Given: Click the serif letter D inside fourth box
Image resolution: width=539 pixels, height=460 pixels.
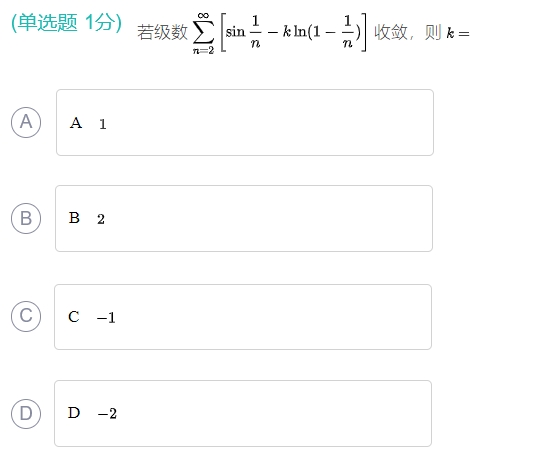Looking at the screenshot, I should pos(74,413).
